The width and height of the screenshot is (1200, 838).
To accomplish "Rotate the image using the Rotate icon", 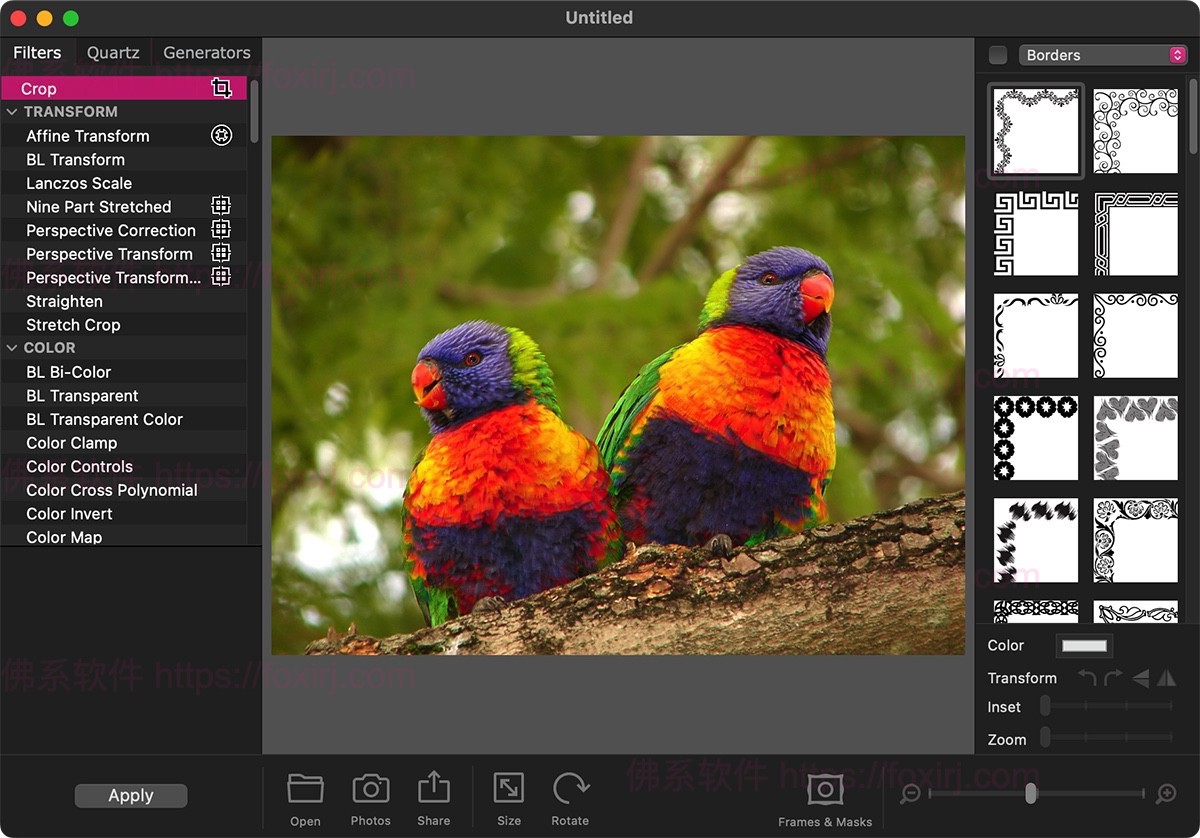I will tap(570, 790).
